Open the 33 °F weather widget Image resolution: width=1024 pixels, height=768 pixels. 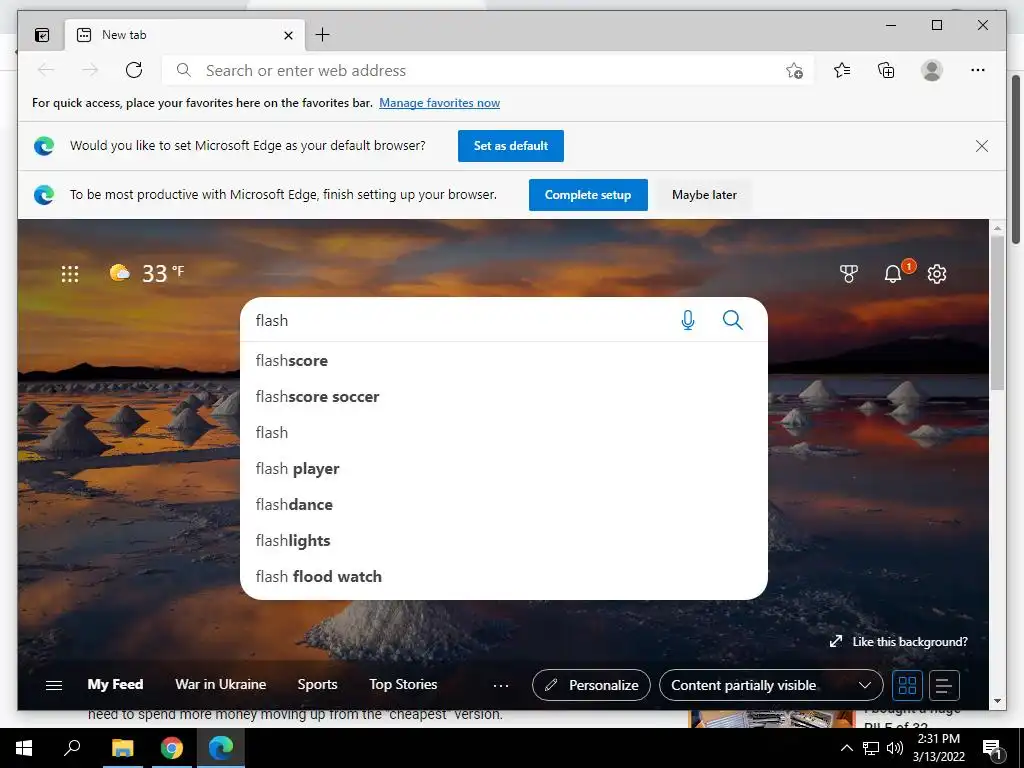coord(147,272)
